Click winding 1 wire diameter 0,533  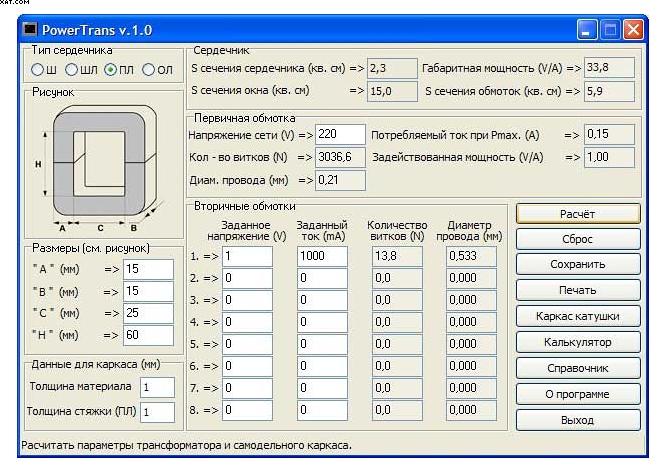471,256
